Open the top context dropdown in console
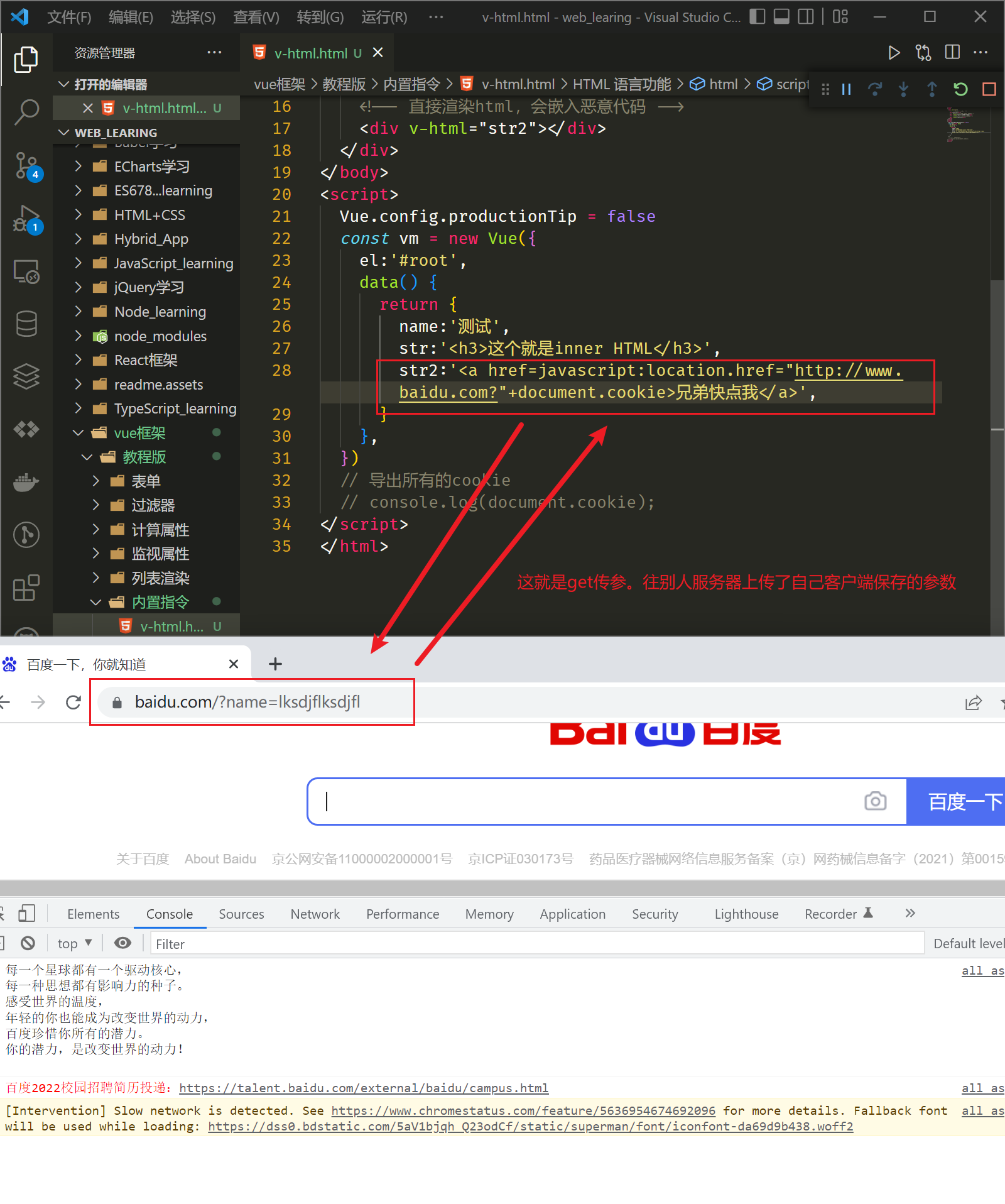 click(x=75, y=943)
